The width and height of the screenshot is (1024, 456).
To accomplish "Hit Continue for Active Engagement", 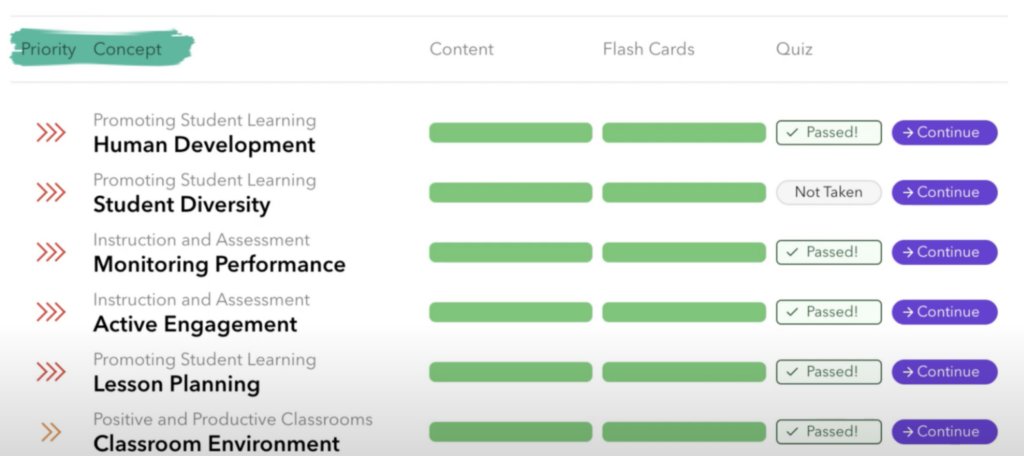I will (x=944, y=312).
